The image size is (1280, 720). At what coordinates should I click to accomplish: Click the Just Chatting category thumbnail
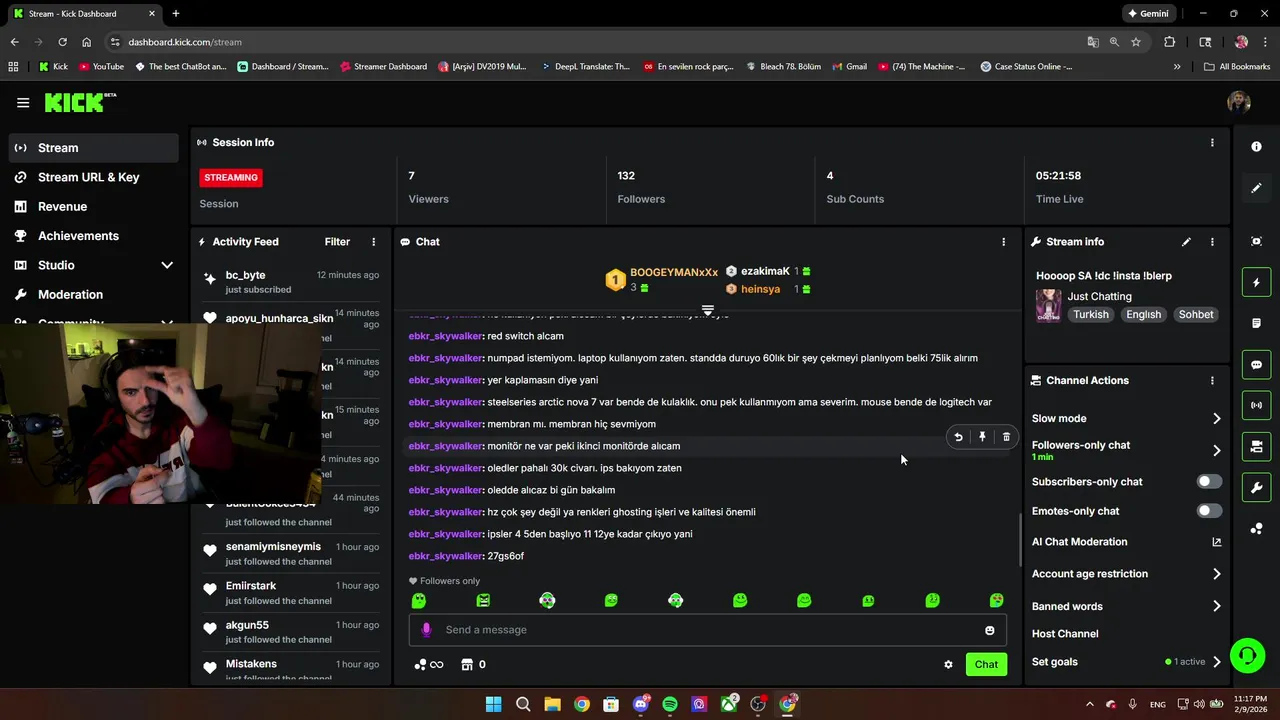click(x=1048, y=305)
